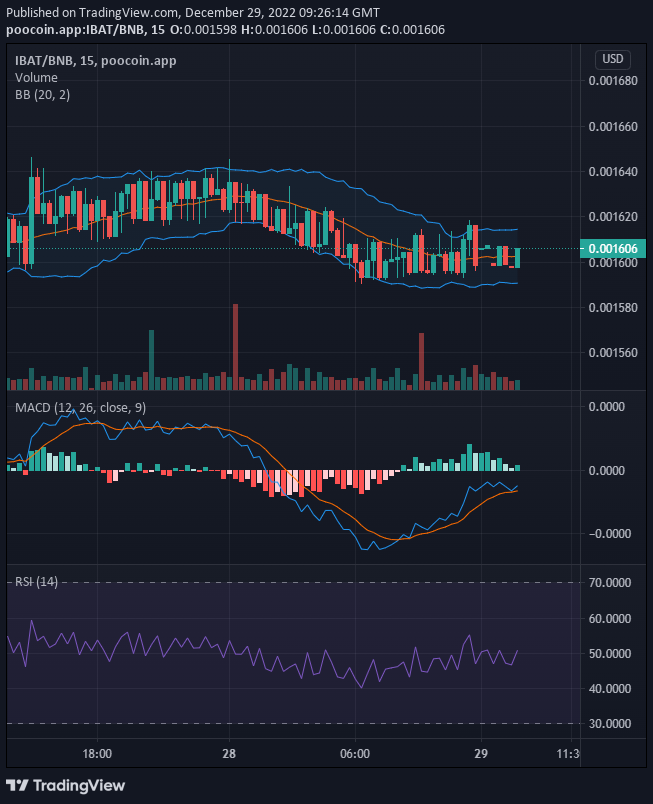This screenshot has height=804, width=653.
Task: Click the 0.001680 price axis label
Action: coord(613,81)
